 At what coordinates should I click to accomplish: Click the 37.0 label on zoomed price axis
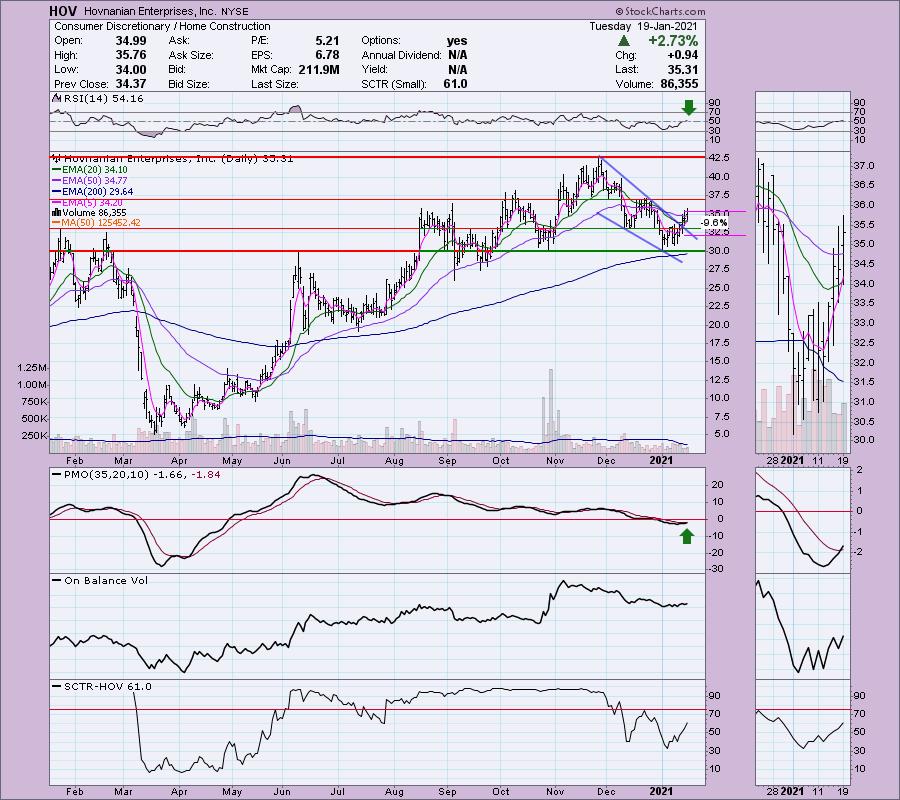864,166
